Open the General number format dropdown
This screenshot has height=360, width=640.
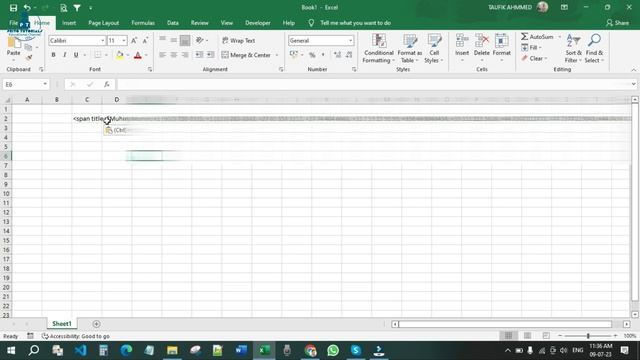tap(350, 40)
